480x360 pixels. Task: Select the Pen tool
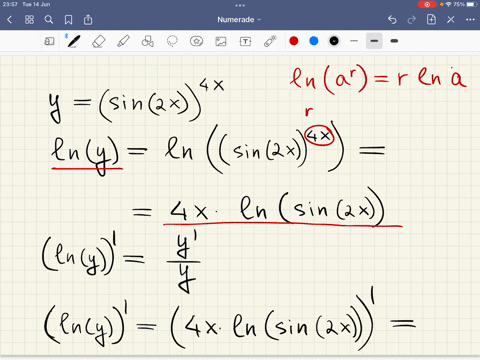click(x=73, y=41)
